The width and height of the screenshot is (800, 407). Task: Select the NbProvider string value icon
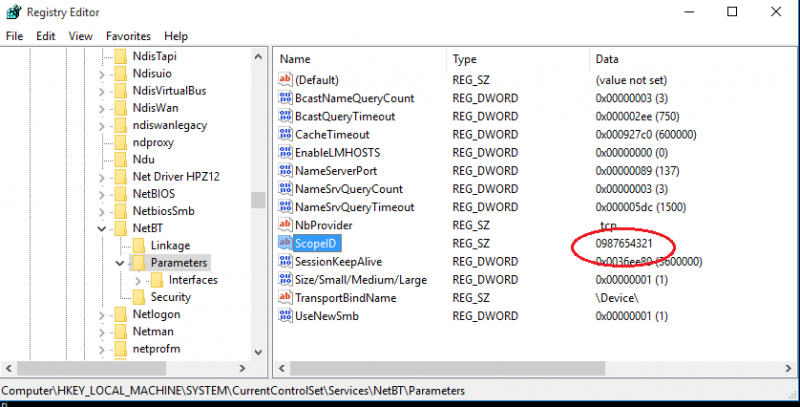[285, 225]
